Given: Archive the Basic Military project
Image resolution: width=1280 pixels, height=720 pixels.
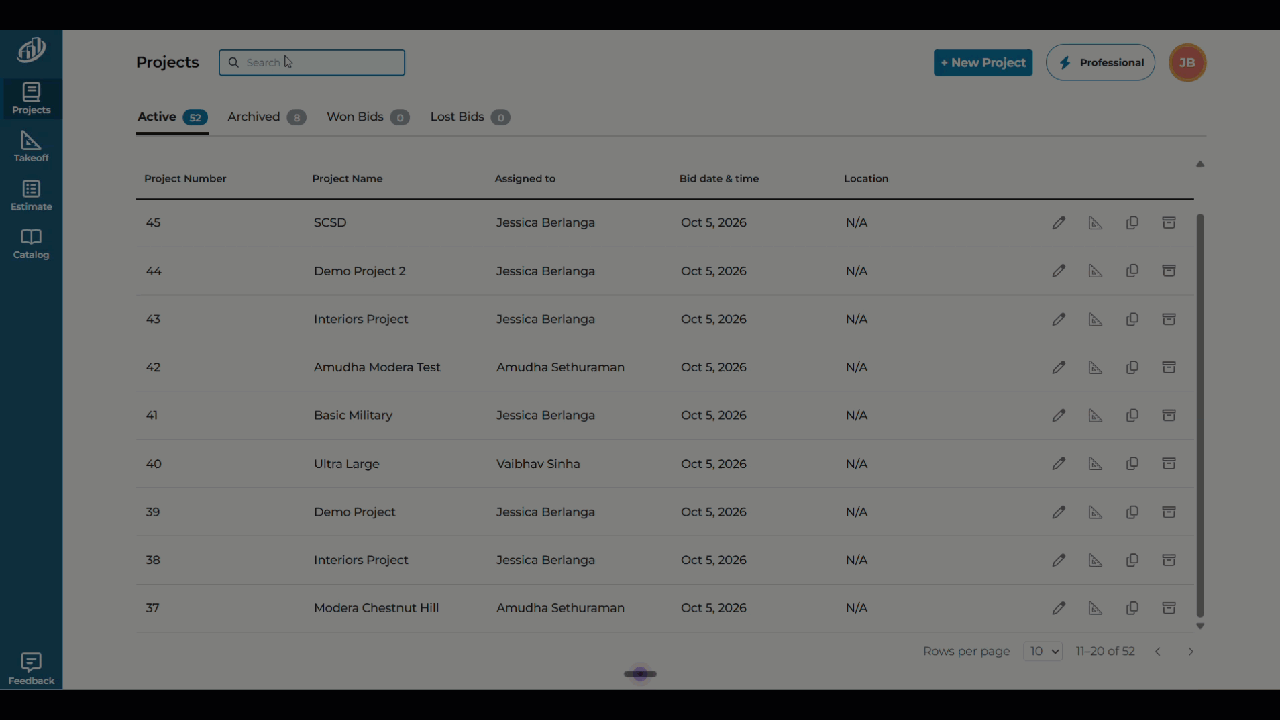Looking at the screenshot, I should pyautogui.click(x=1169, y=415).
